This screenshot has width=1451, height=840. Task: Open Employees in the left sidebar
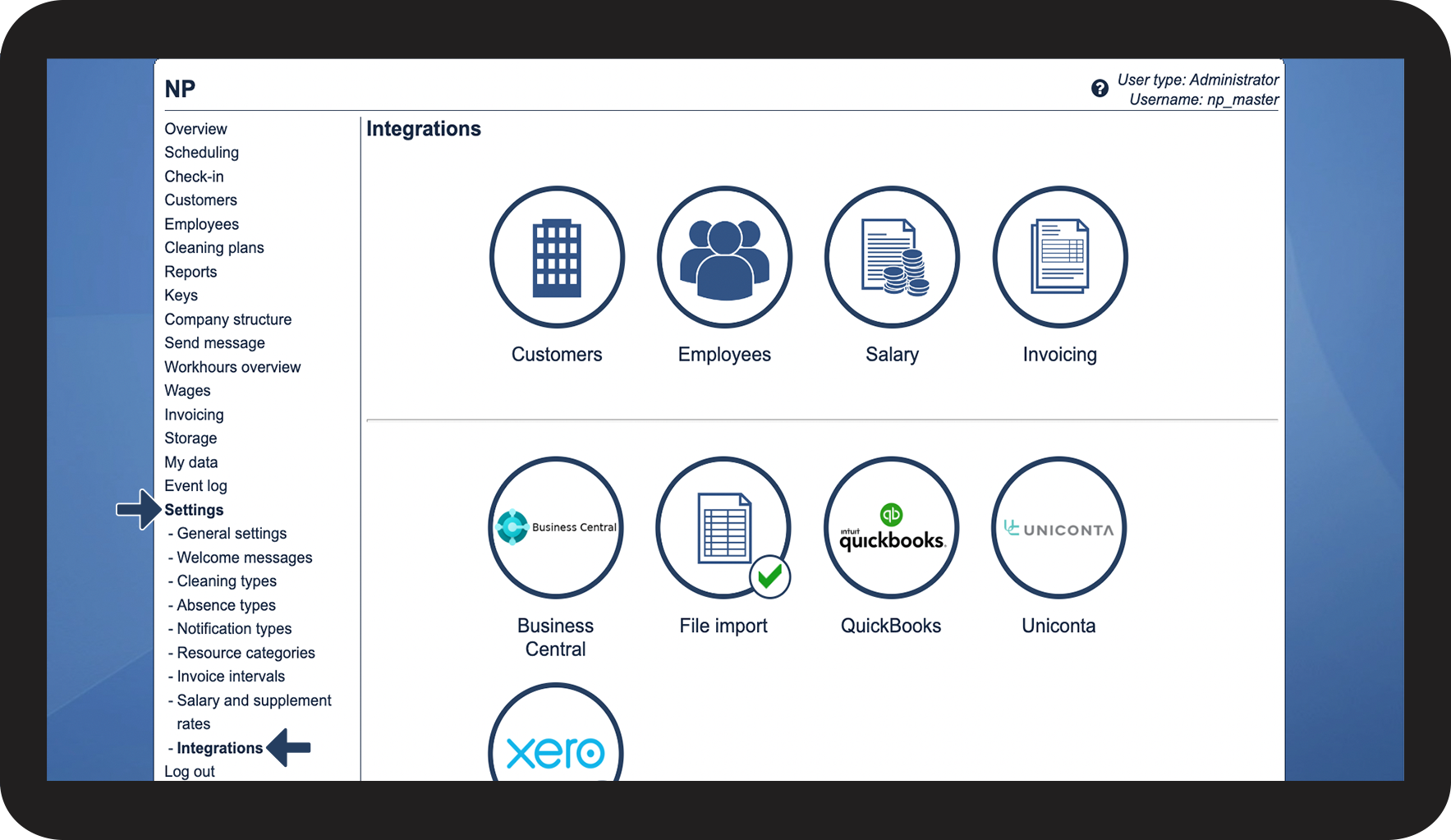click(x=201, y=224)
